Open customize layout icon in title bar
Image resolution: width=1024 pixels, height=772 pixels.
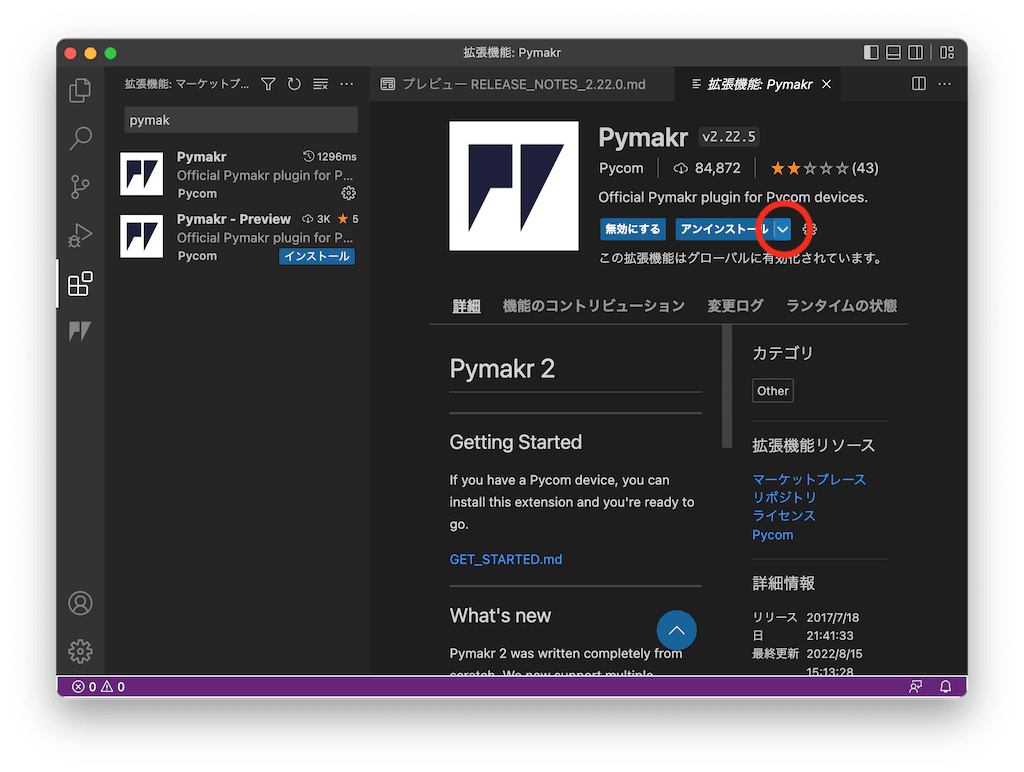[x=948, y=53]
